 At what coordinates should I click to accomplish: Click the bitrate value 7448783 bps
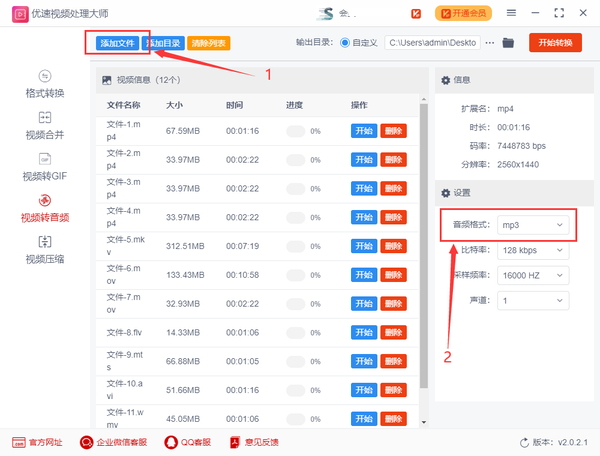click(521, 146)
